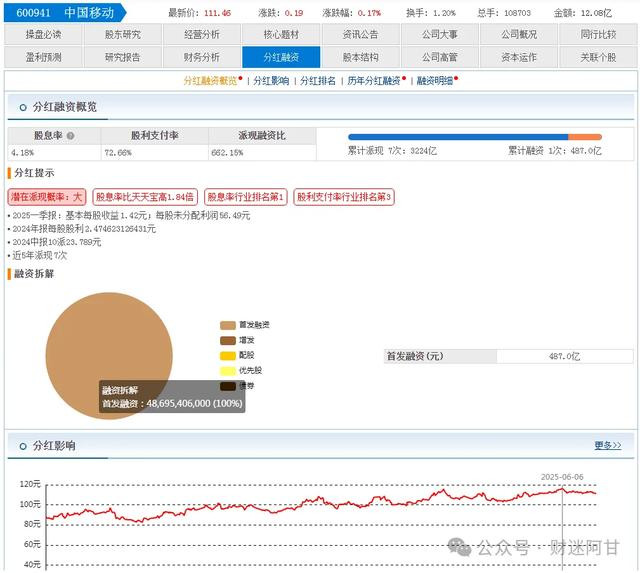Select the 公司概况 tab
The height and width of the screenshot is (573, 640).
519,34
